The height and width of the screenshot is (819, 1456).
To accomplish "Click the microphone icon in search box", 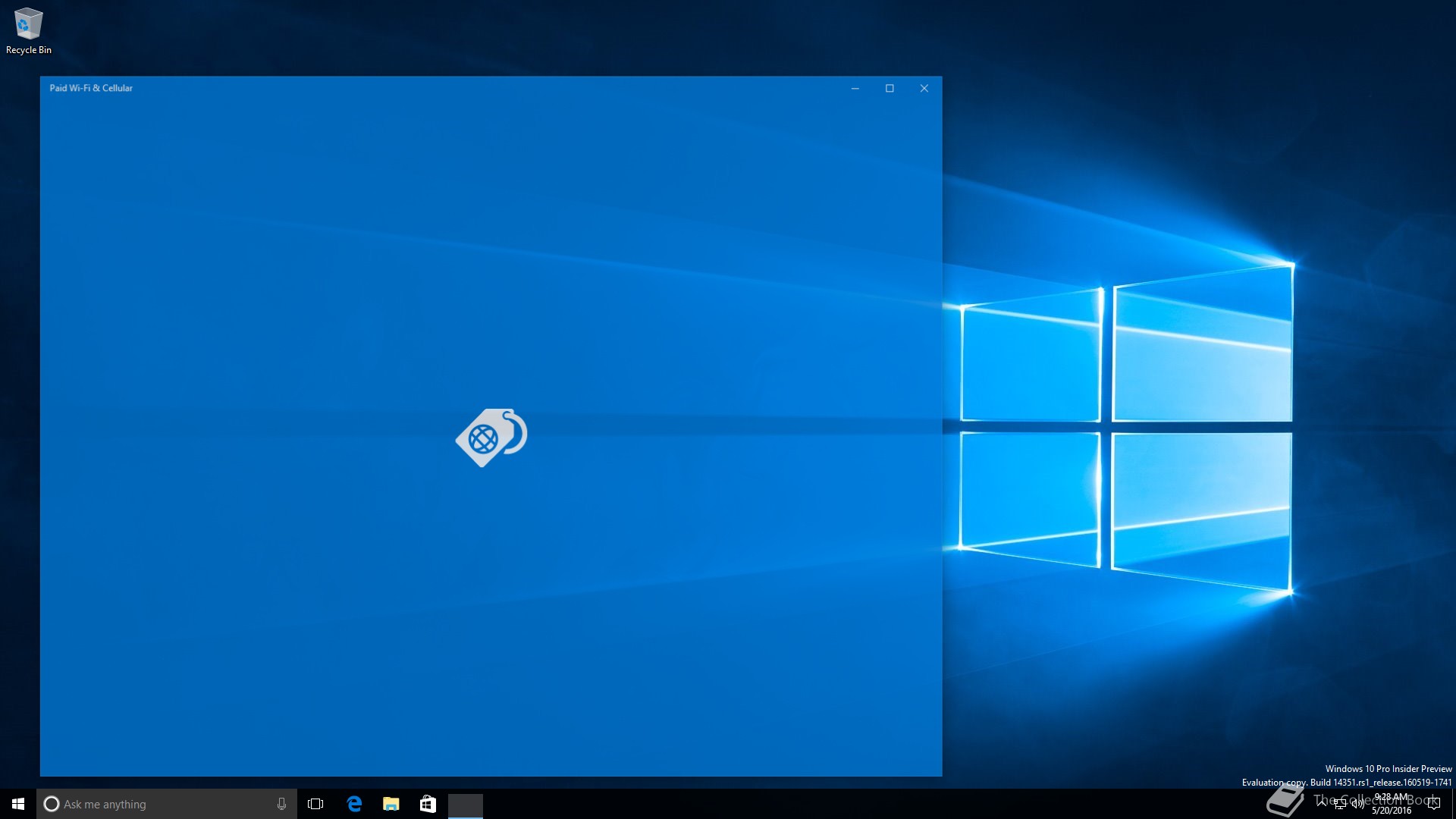I will click(x=281, y=804).
